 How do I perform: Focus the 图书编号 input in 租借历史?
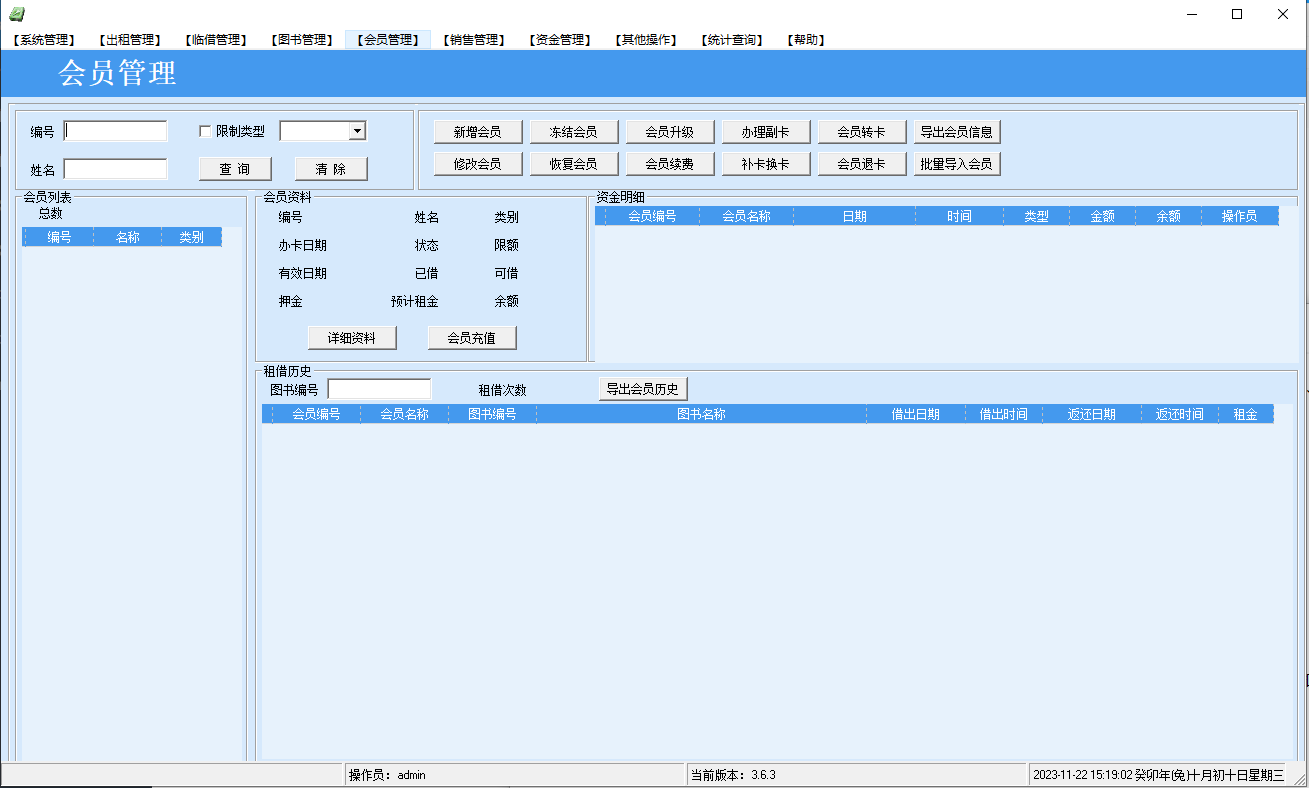pyautogui.click(x=380, y=389)
